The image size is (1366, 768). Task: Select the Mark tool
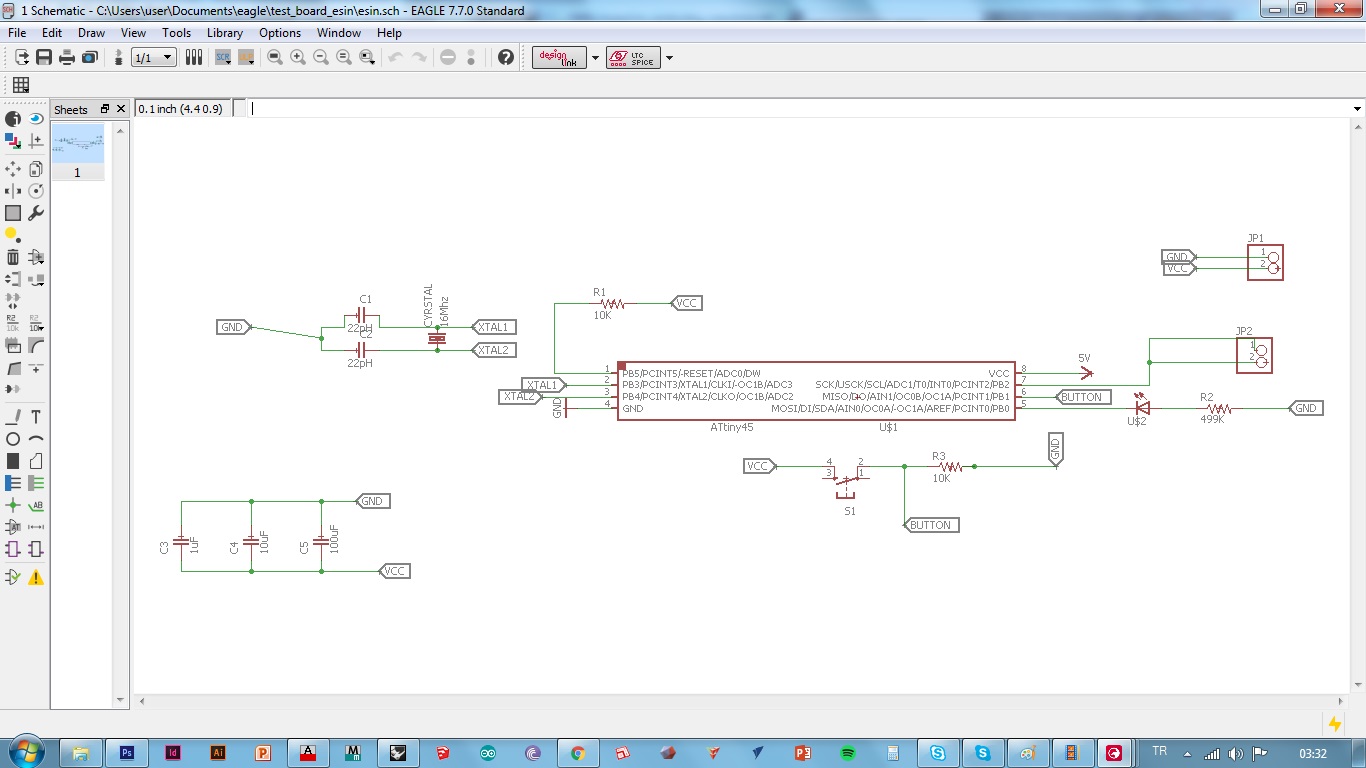pos(36,141)
